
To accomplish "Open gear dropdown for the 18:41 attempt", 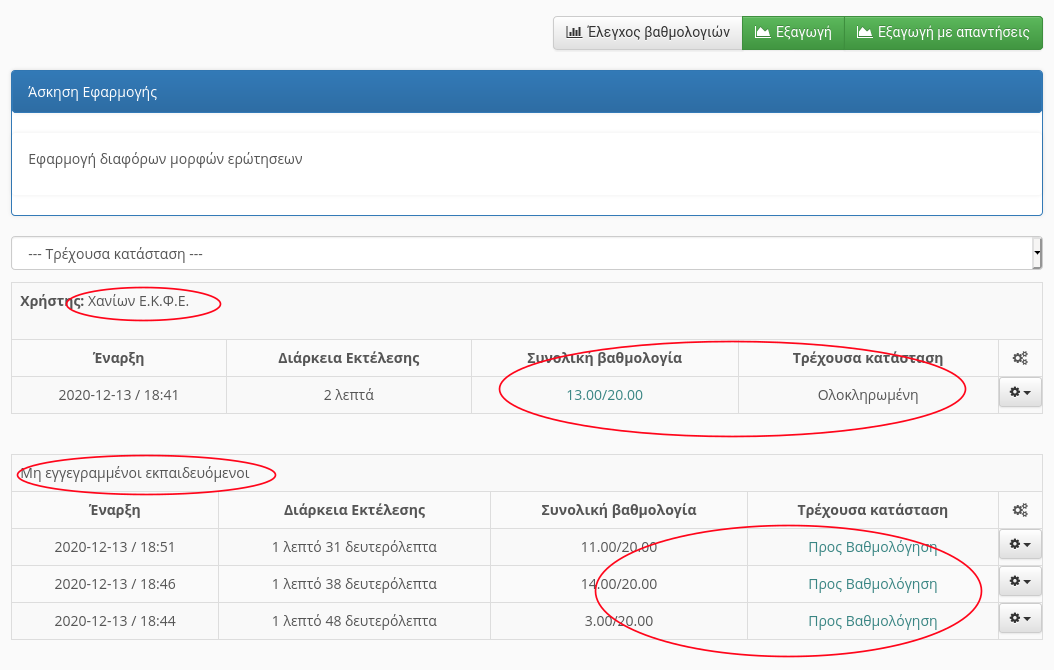I will [x=1020, y=392].
